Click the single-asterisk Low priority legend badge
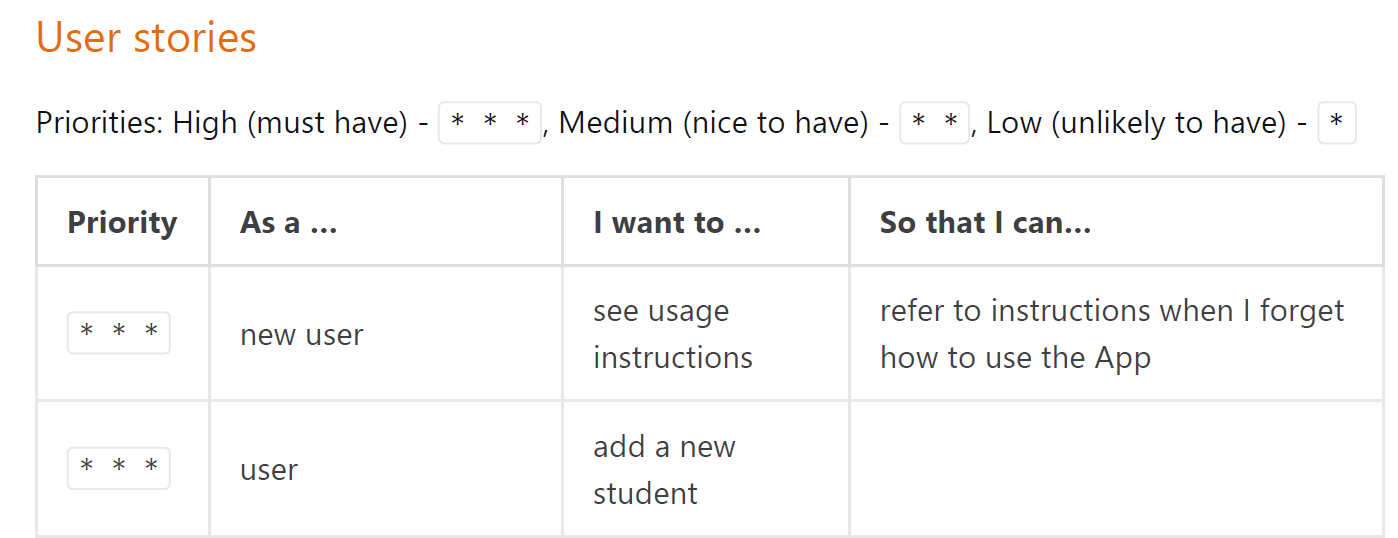1398x538 pixels. 1337,123
